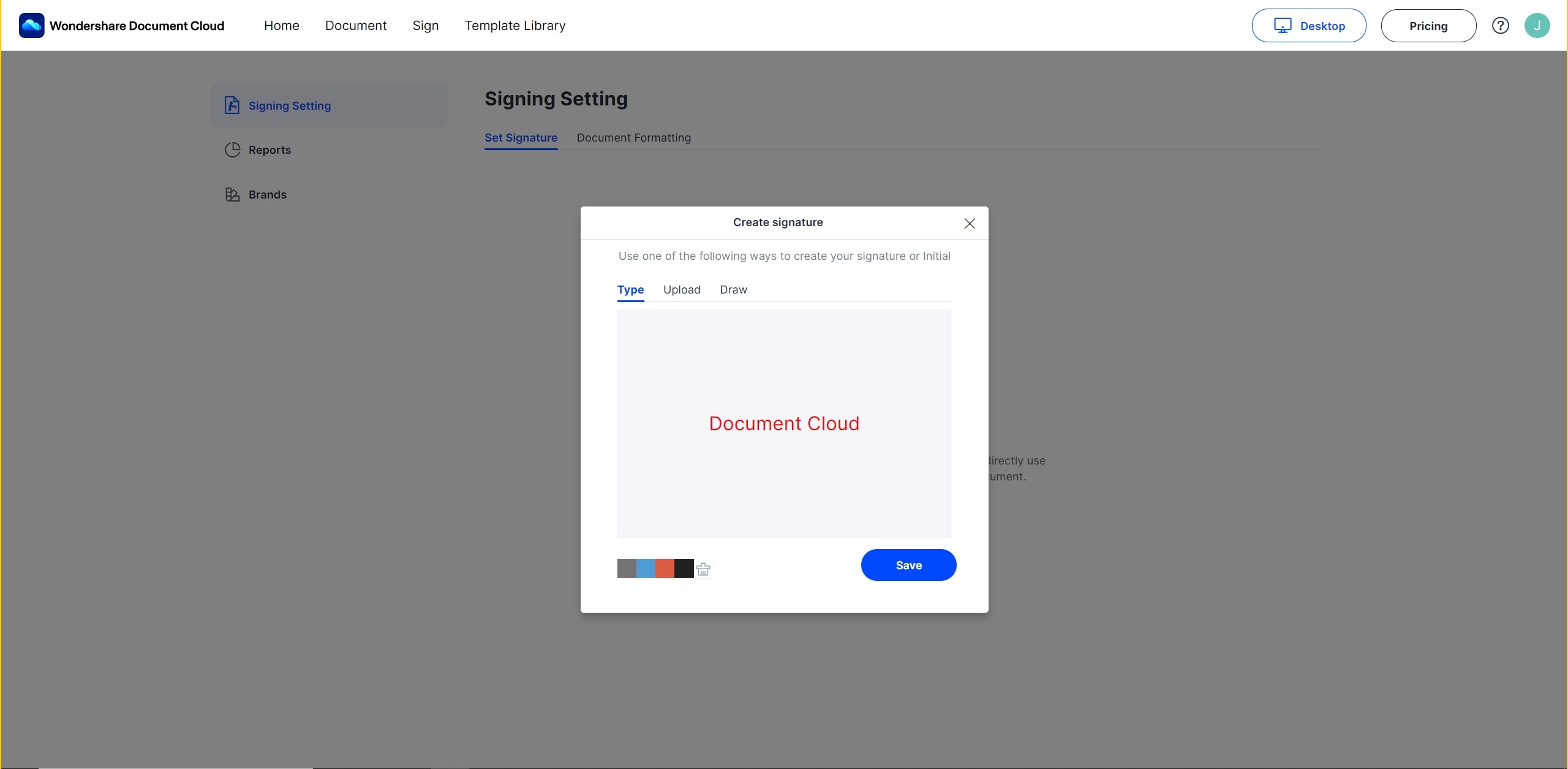Select the blue signature color
This screenshot has height=769, width=1568.
(646, 568)
